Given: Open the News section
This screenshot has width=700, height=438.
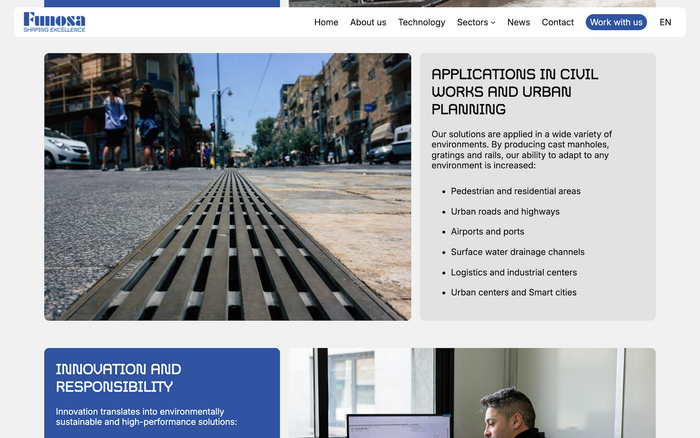Looking at the screenshot, I should click(x=518, y=22).
